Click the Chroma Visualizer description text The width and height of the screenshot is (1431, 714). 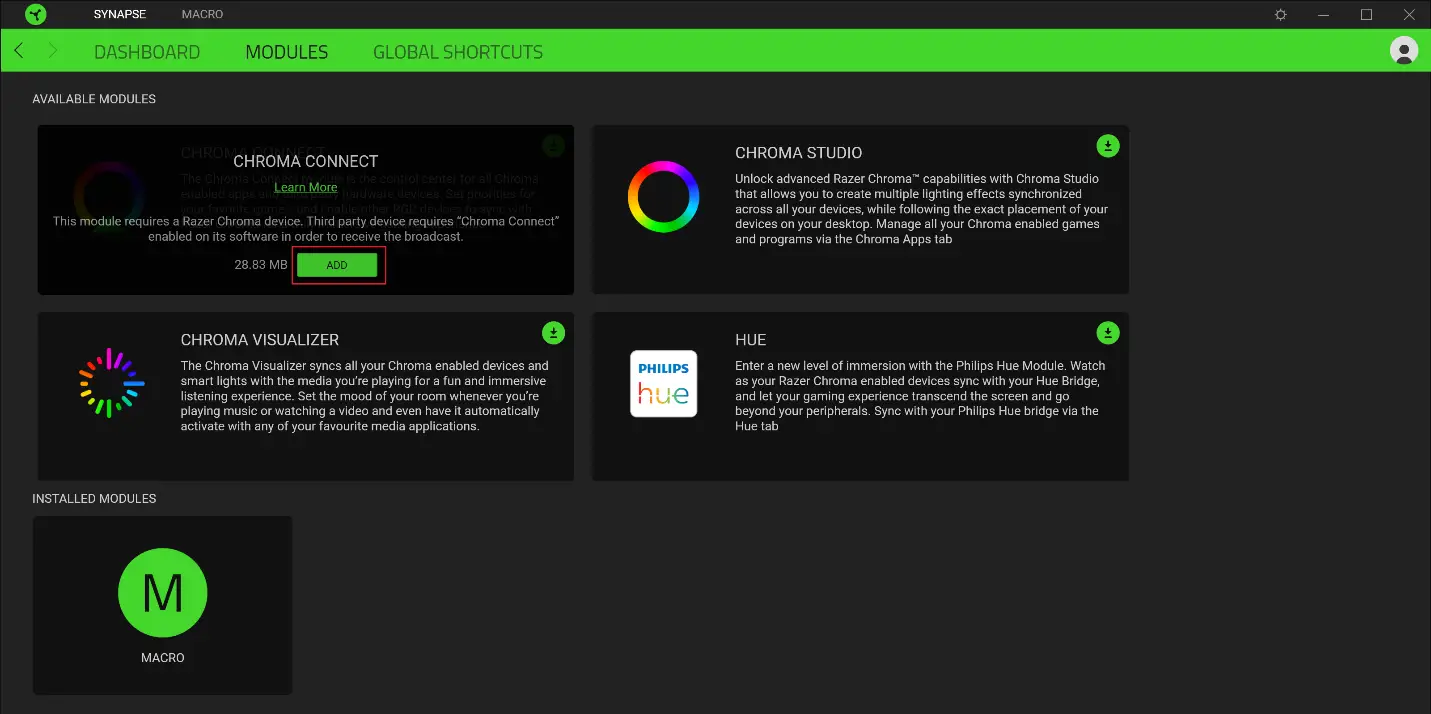(x=365, y=396)
